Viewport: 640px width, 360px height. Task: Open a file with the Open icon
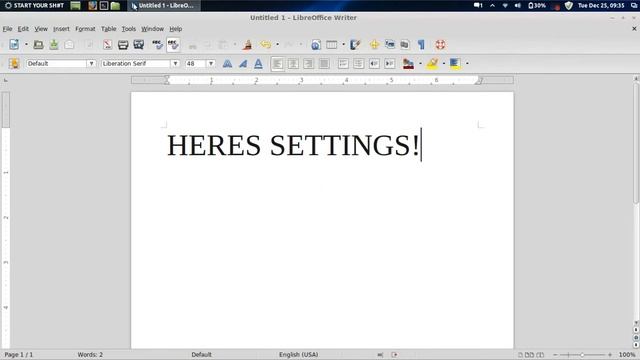[x=38, y=44]
